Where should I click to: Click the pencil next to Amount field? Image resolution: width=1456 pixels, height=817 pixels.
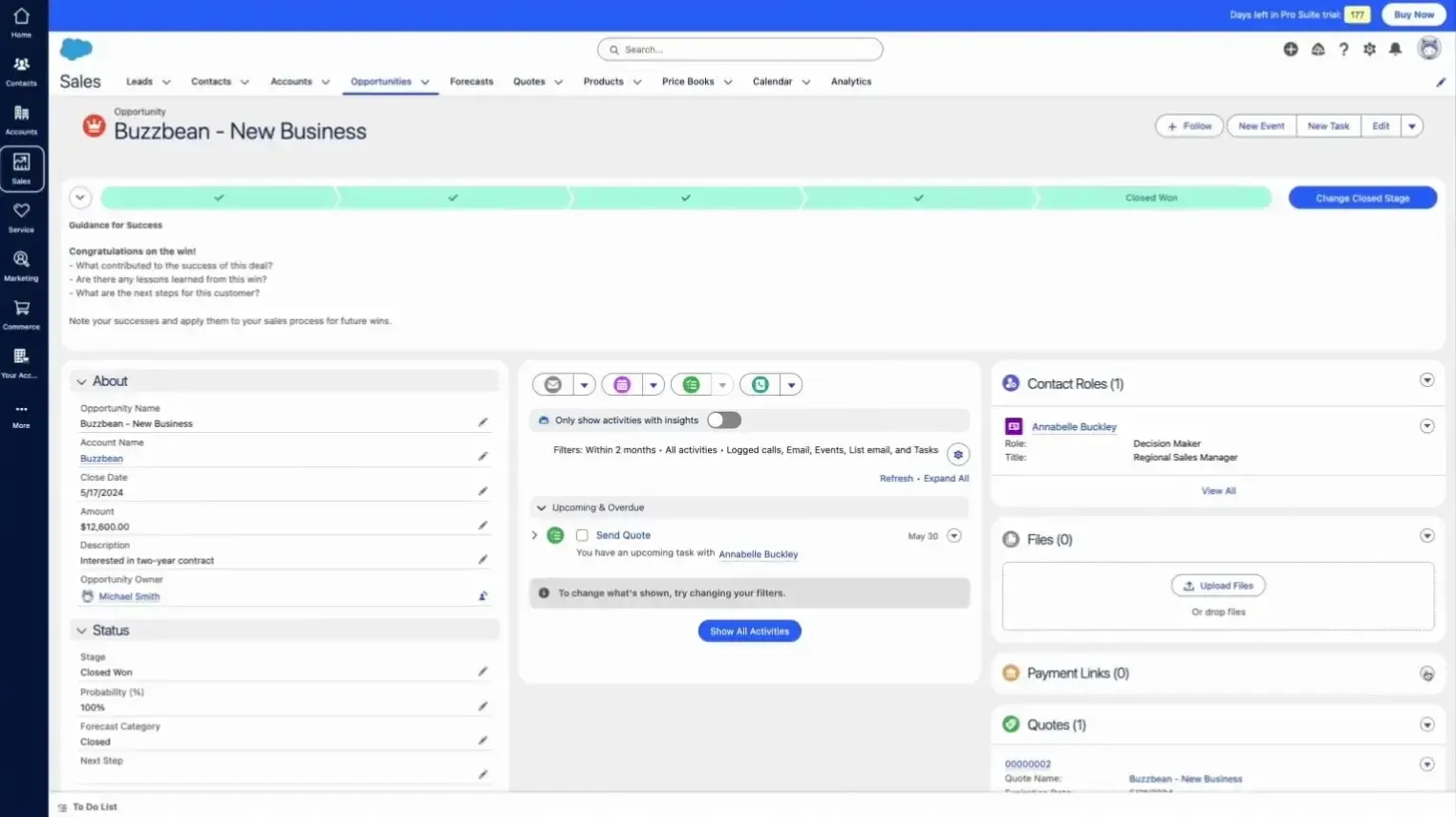pyautogui.click(x=482, y=526)
